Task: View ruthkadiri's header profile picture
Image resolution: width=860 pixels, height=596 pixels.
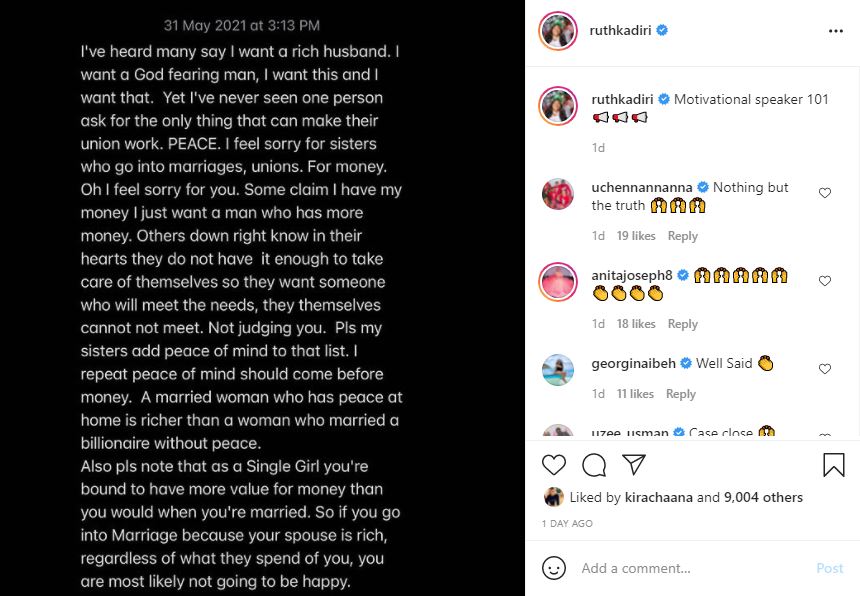Action: point(558,31)
